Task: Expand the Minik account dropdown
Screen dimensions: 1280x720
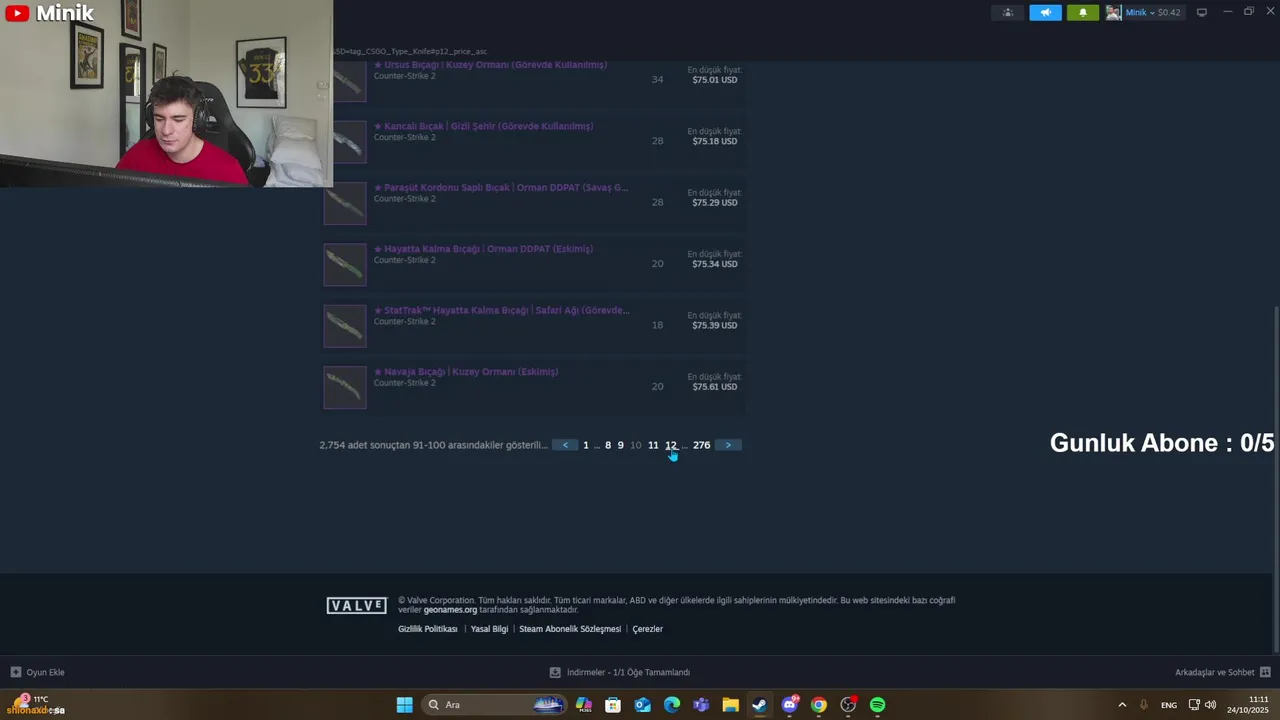Action: point(1153,12)
